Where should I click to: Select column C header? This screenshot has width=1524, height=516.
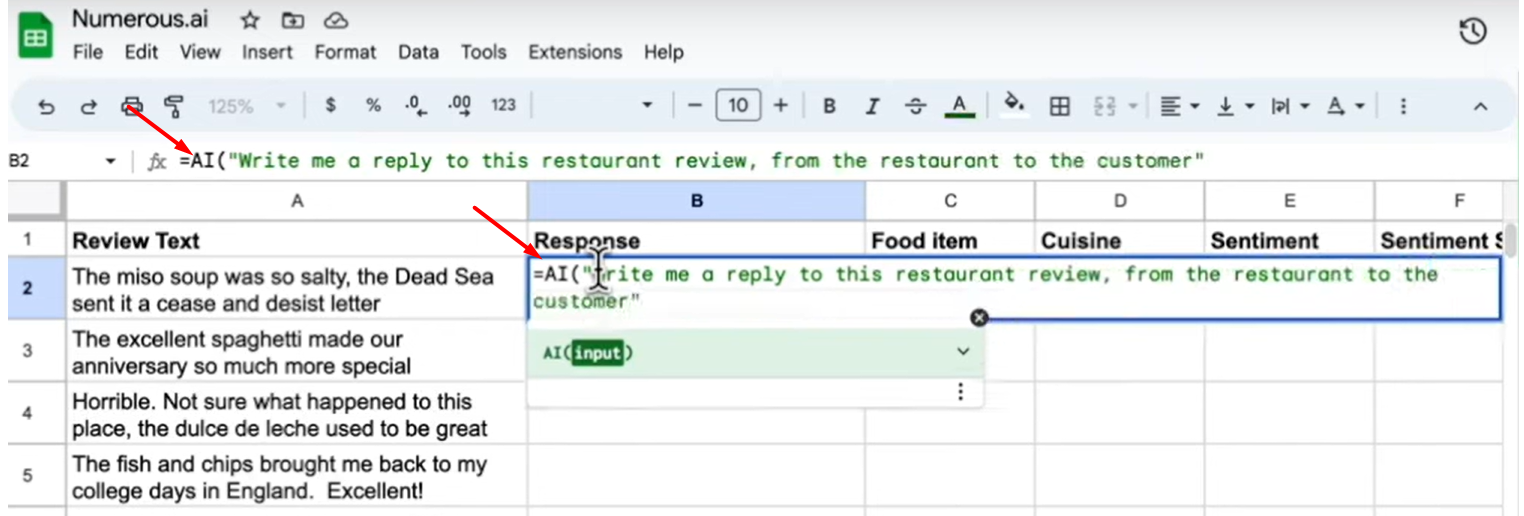(x=950, y=201)
